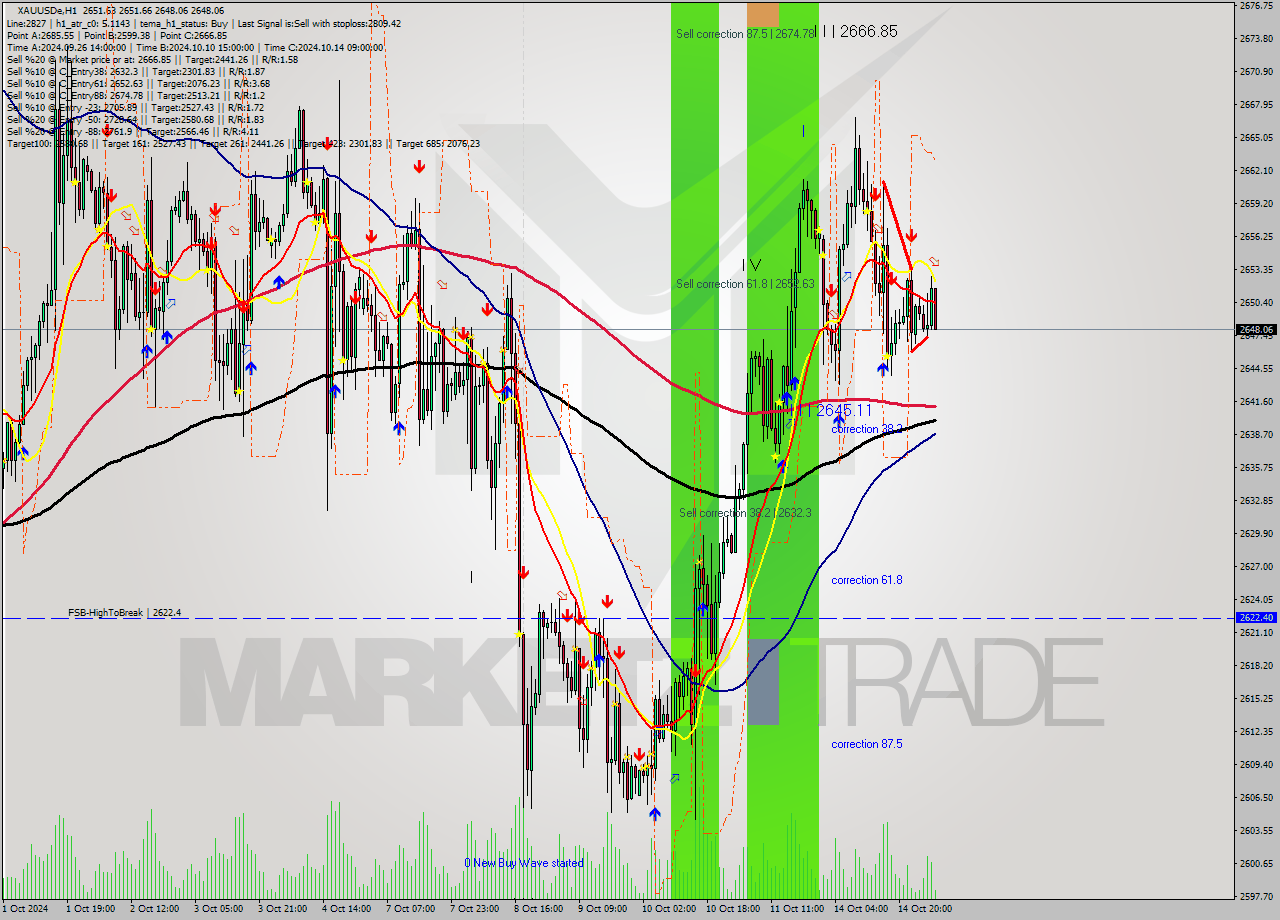Screen dimensions: 1280x920
Task: Click the '1 Oct 2024' date axis label
Action: point(23,909)
